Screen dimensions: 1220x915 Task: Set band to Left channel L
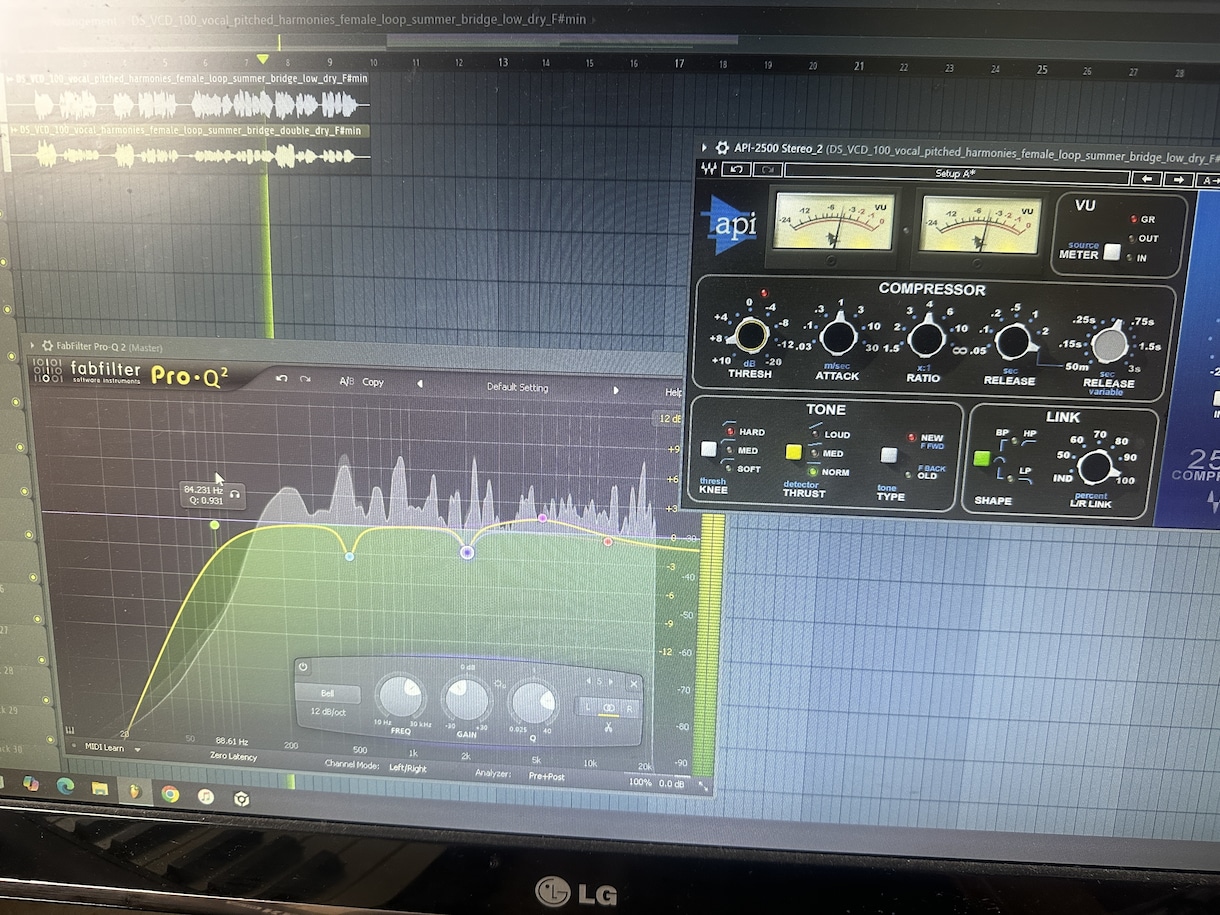[588, 707]
